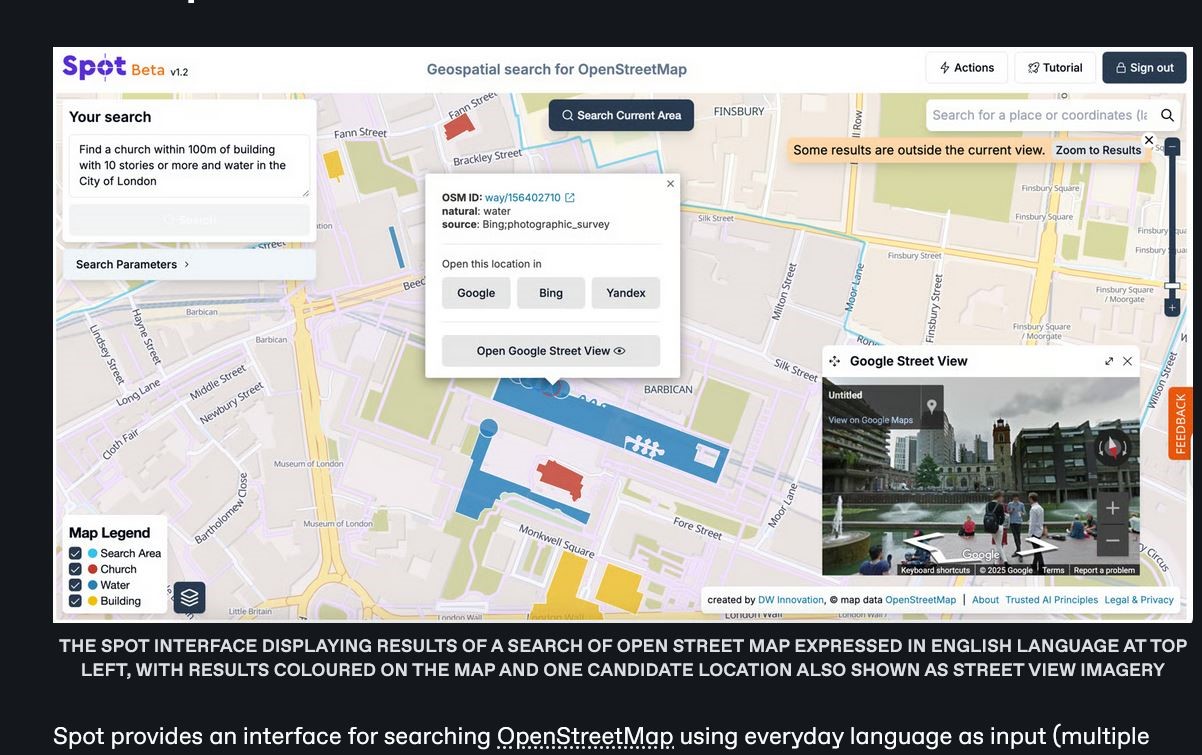Zoom in Street View with plus icon
Image resolution: width=1202 pixels, height=755 pixels.
click(1112, 508)
